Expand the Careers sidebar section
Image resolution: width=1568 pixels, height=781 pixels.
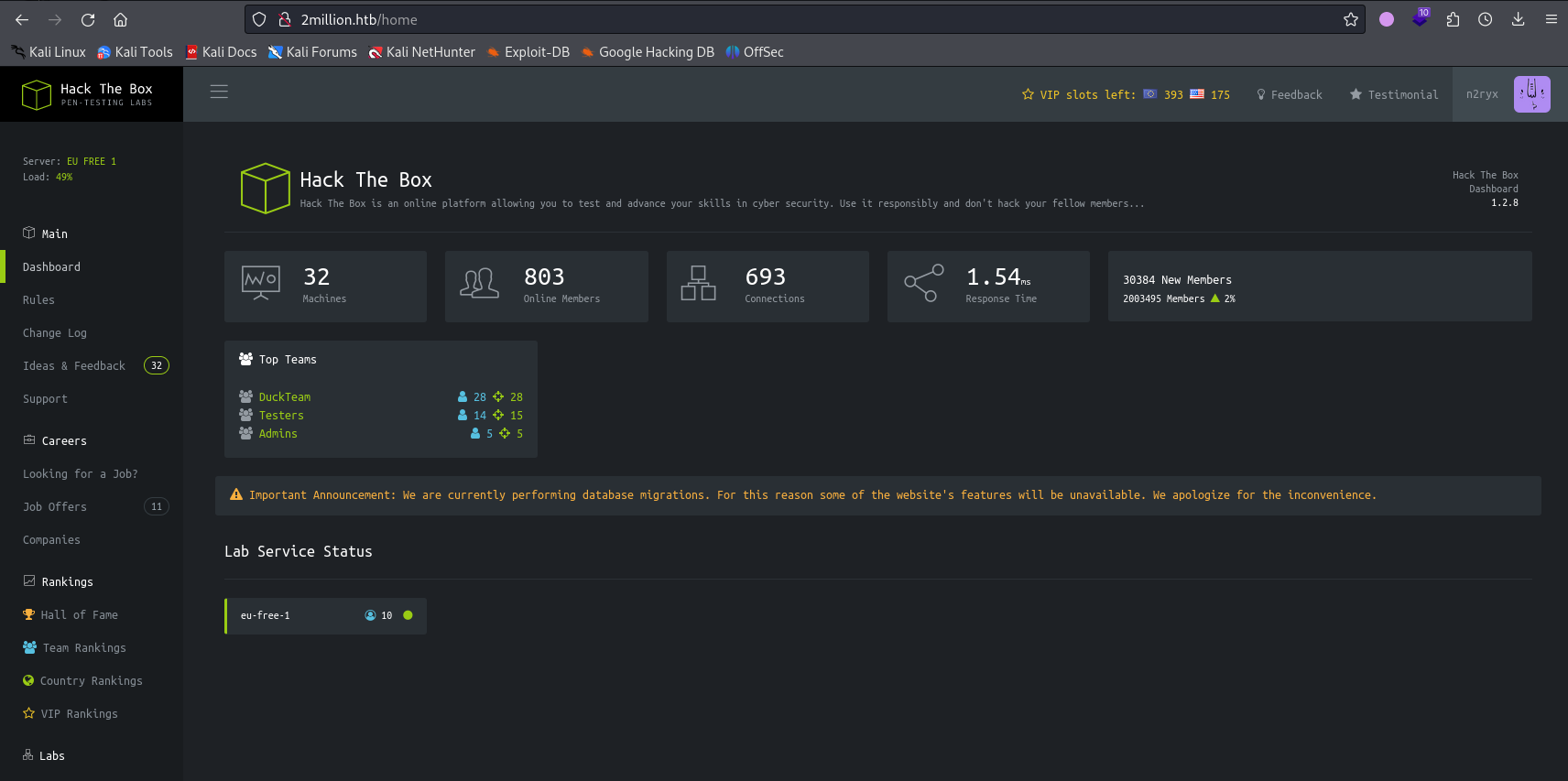coord(55,440)
